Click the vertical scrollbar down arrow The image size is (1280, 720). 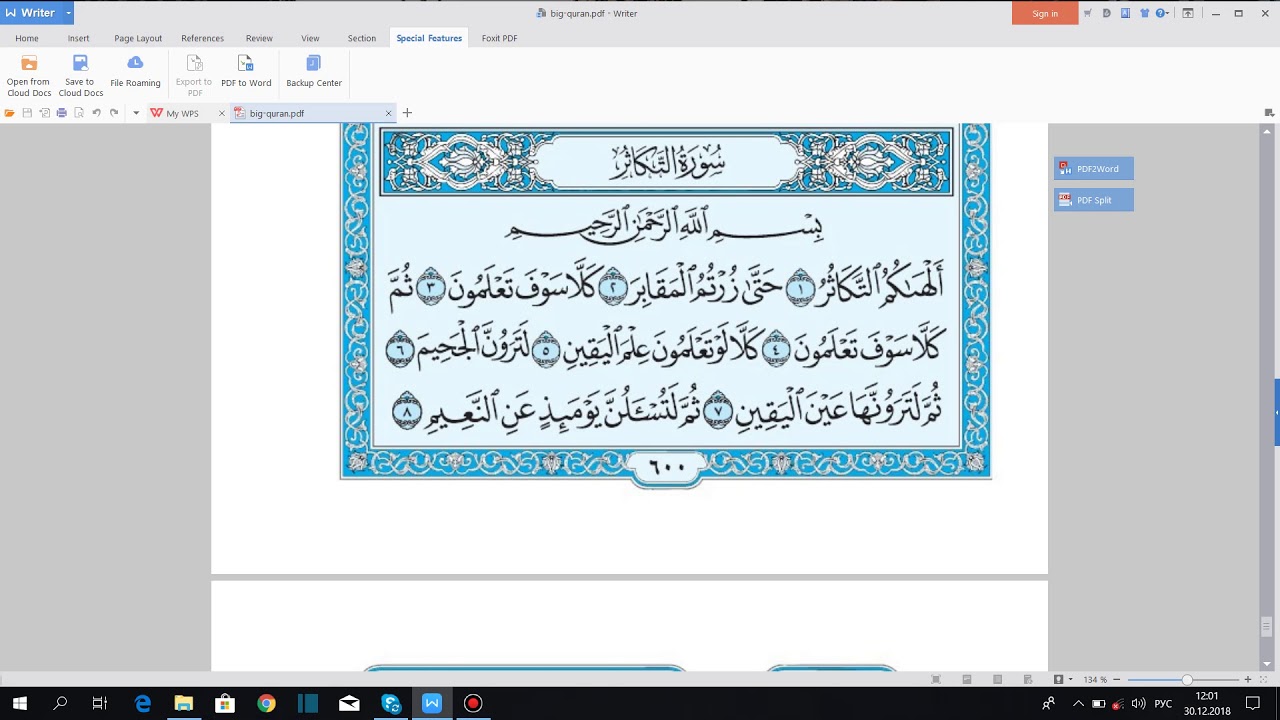[x=1267, y=664]
